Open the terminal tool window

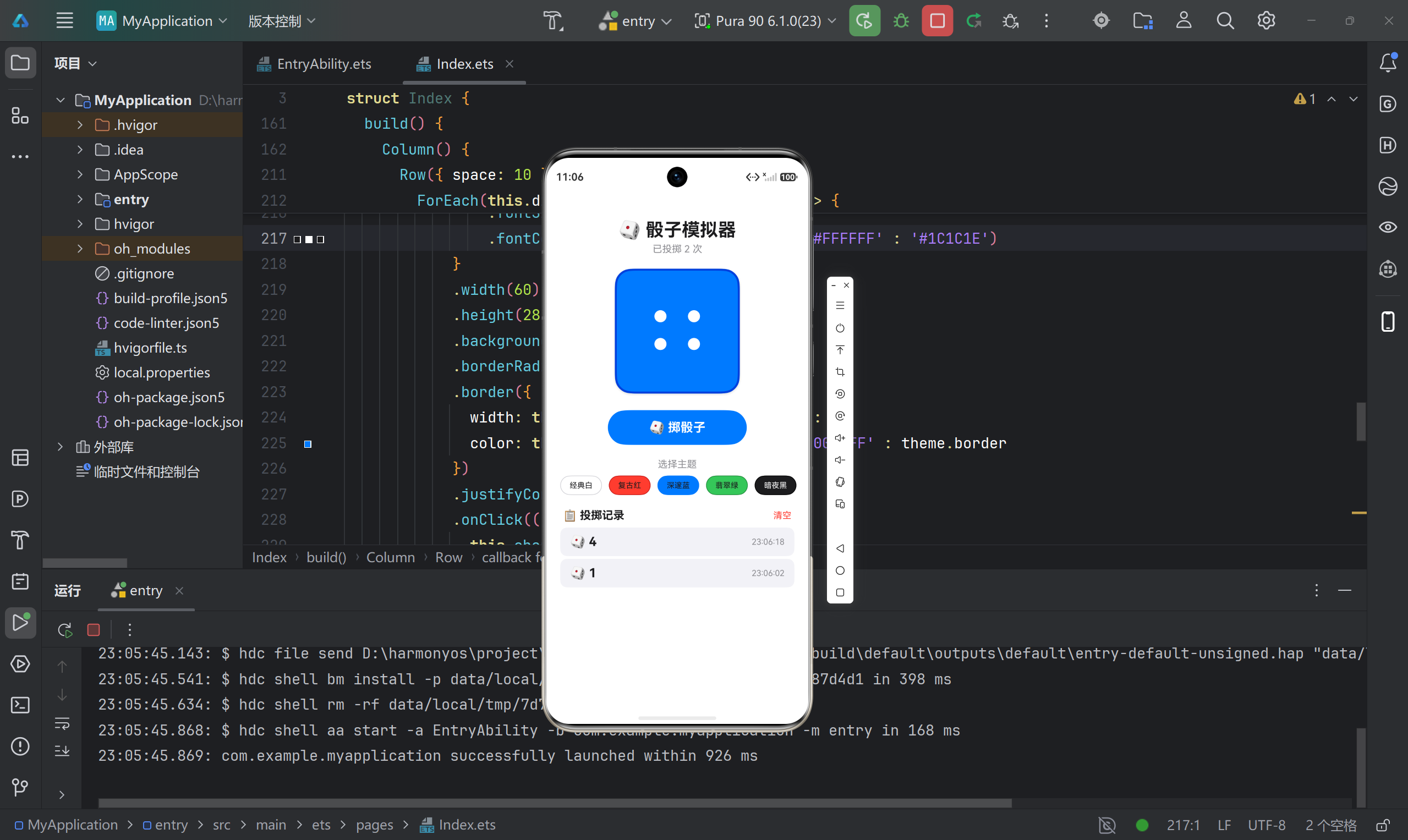(x=20, y=705)
